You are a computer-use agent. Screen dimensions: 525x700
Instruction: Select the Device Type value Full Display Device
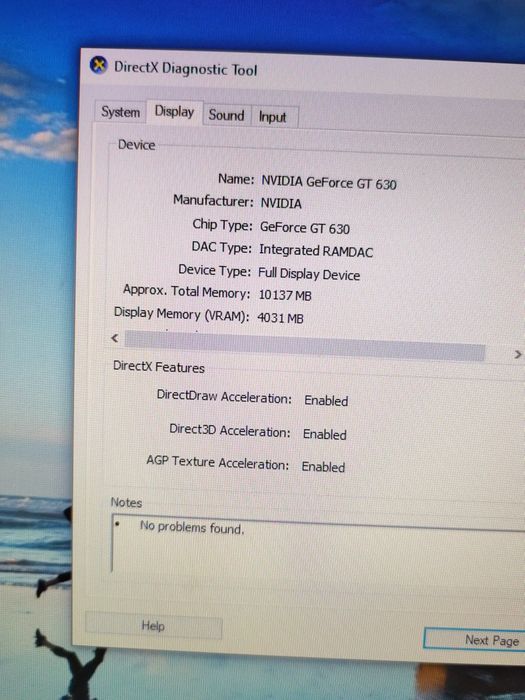click(x=309, y=274)
